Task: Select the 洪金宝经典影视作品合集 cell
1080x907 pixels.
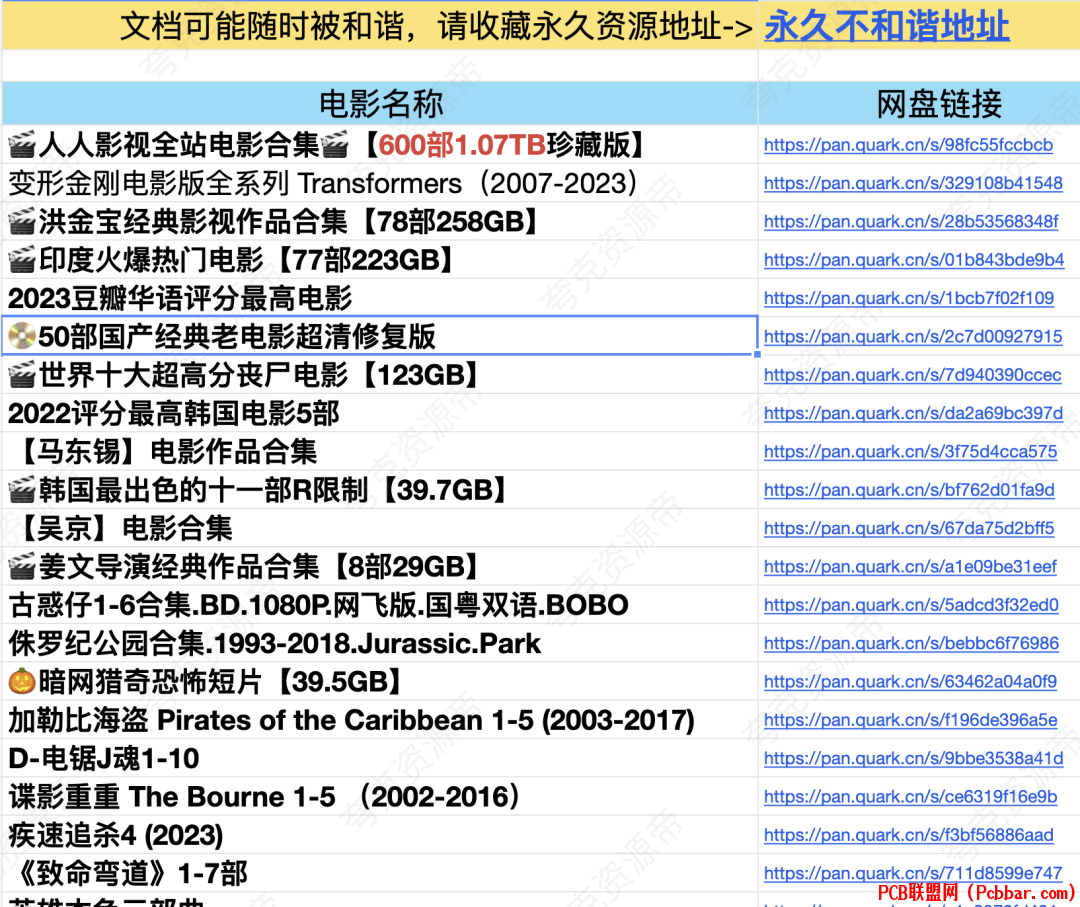Action: 380,222
